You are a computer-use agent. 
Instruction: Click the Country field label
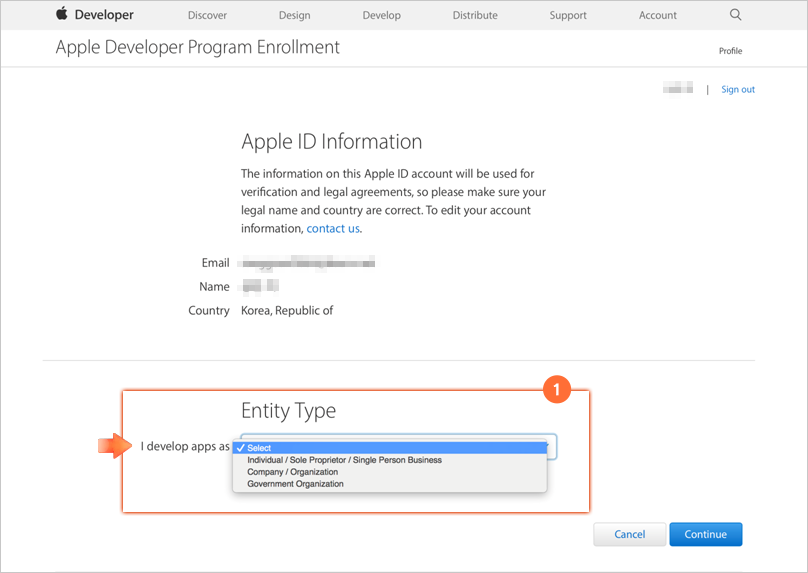pos(209,311)
